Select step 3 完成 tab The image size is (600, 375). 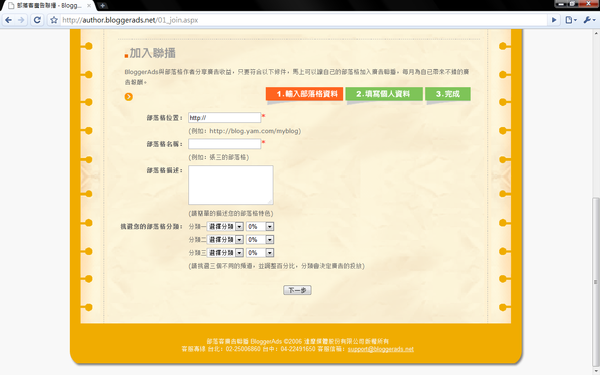448,94
